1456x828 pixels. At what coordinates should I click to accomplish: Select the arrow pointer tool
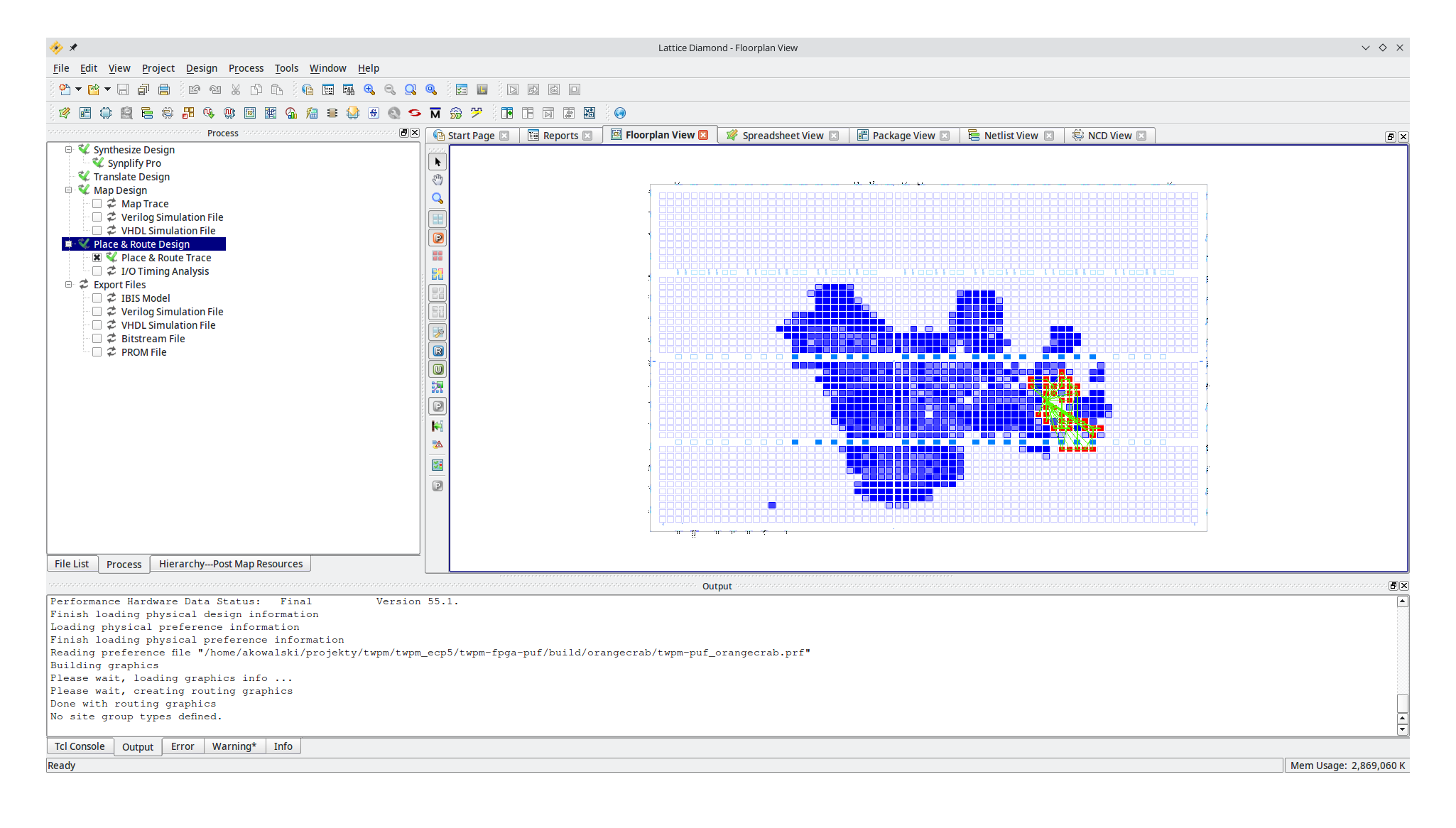(438, 162)
